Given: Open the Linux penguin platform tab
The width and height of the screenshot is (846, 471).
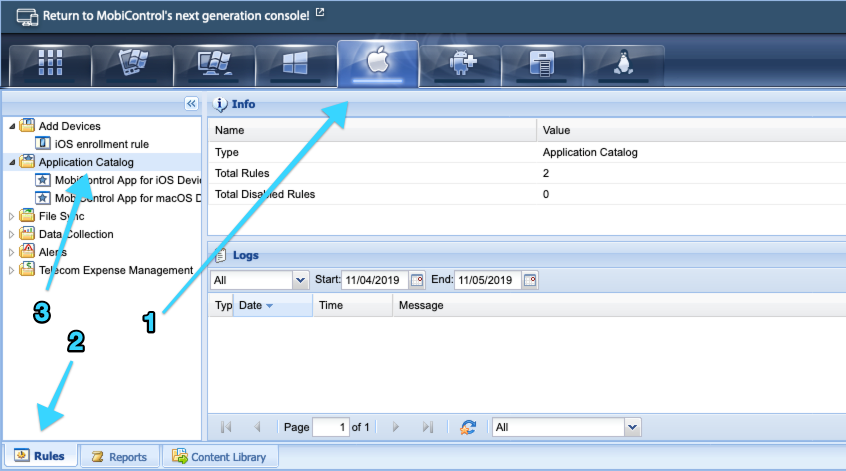Looking at the screenshot, I should tap(624, 65).
